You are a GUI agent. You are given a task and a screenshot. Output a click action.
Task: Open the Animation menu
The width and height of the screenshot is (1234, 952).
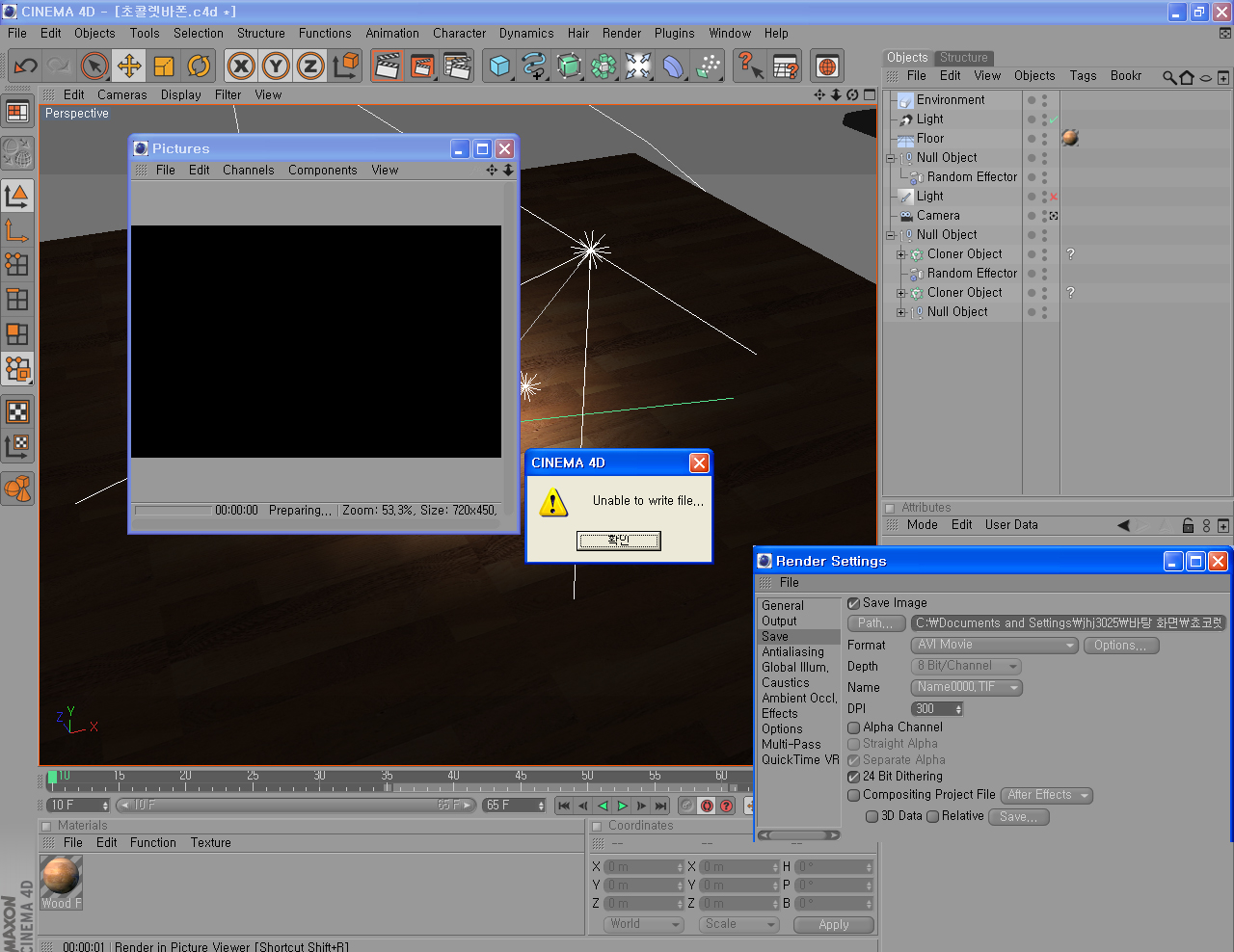tap(392, 33)
